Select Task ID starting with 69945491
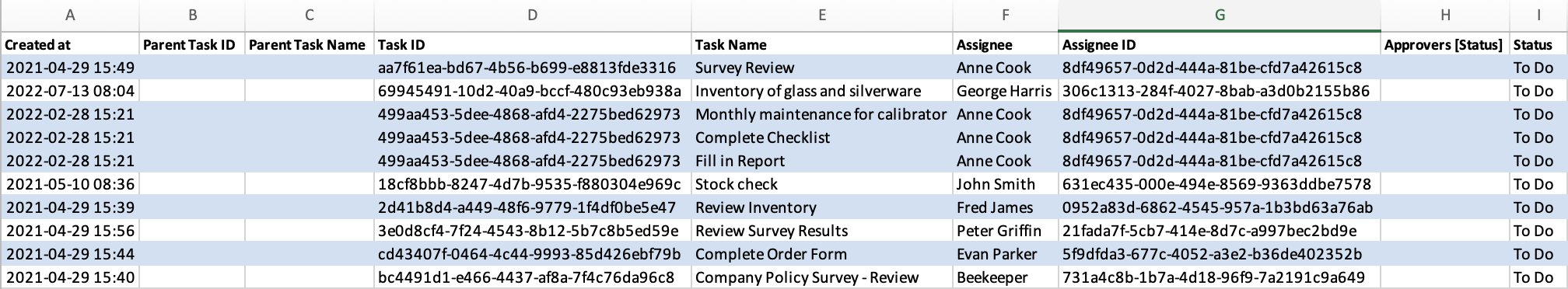 pyautogui.click(x=533, y=91)
